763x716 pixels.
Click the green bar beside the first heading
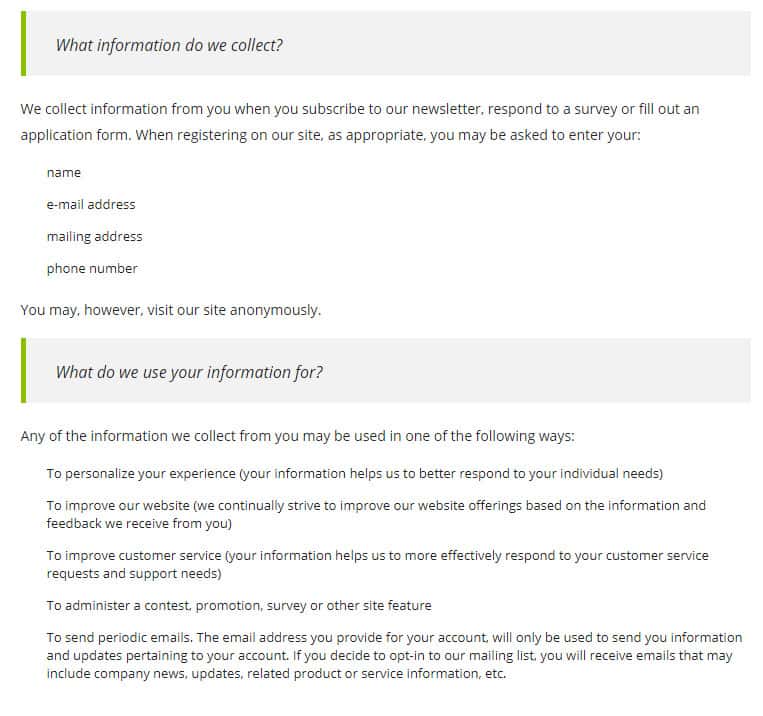point(23,44)
